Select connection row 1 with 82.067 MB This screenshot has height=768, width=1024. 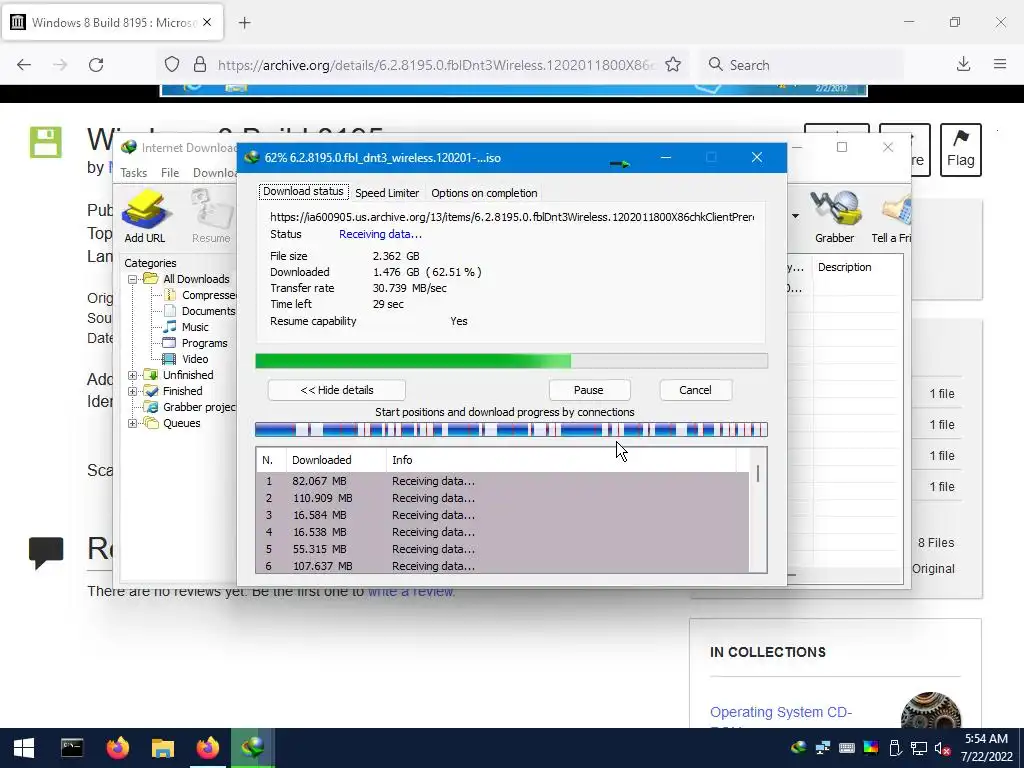[x=503, y=481]
